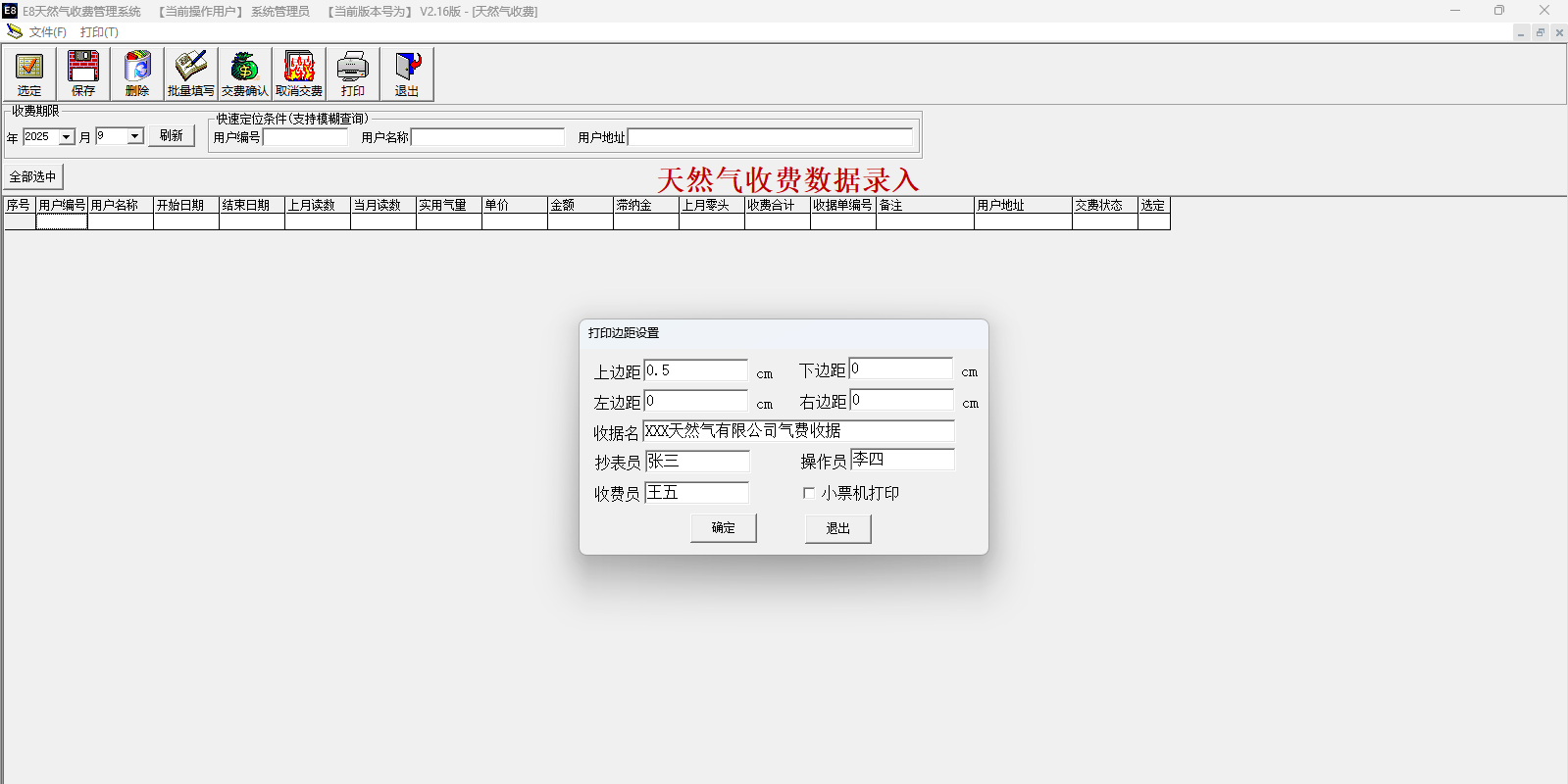Click the 交费确认 money bag icon
Image resolution: width=1568 pixels, height=784 pixels.
pos(244,73)
